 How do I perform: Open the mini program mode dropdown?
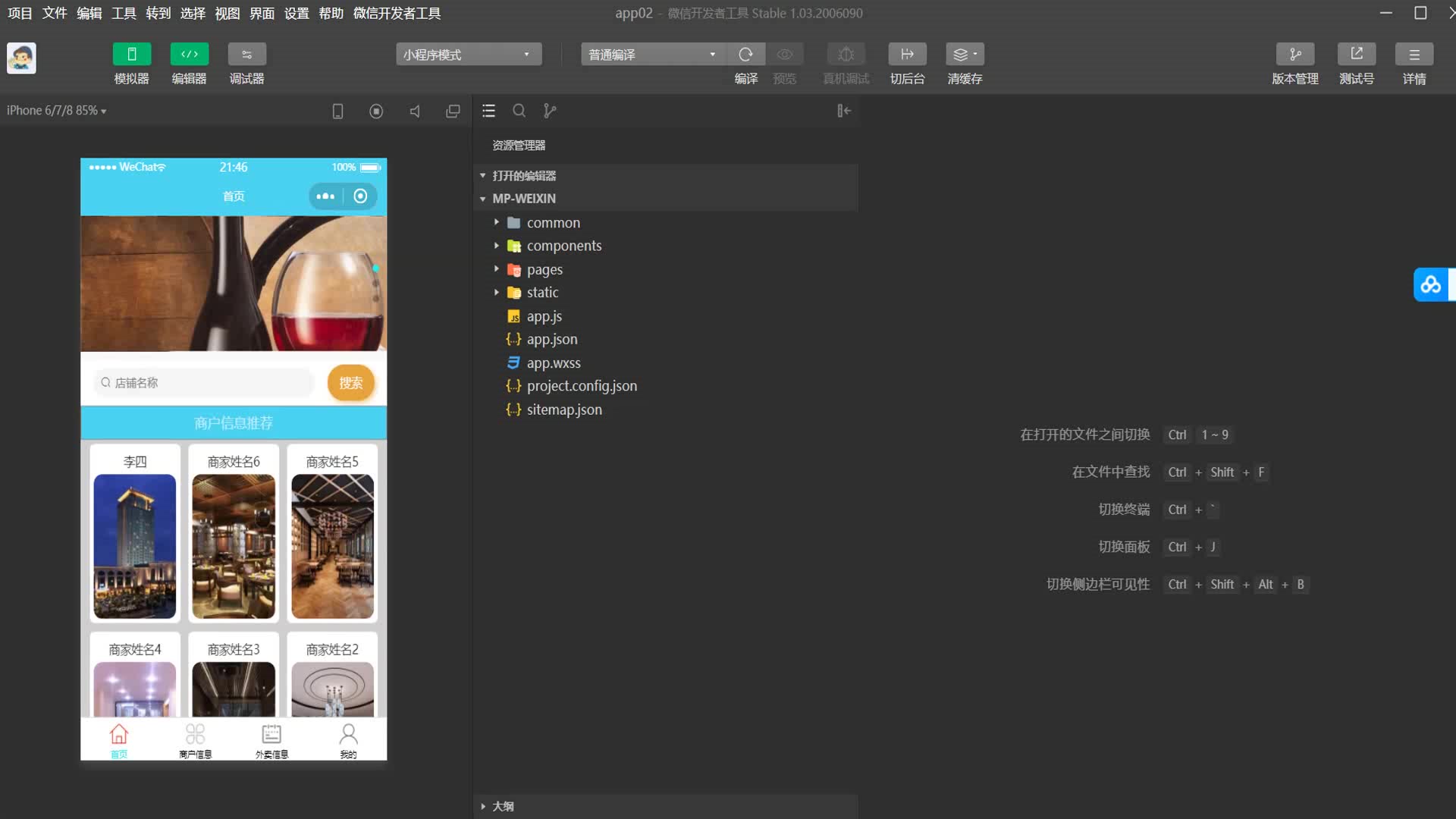[468, 55]
